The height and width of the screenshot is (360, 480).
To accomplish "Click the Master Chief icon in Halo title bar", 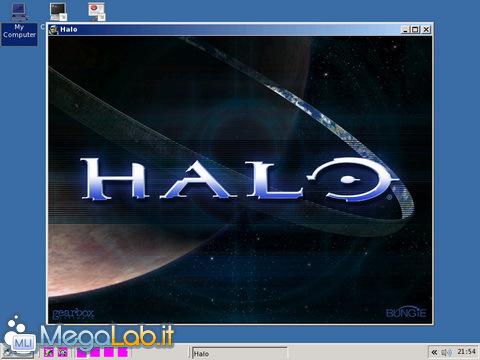I will 53,30.
